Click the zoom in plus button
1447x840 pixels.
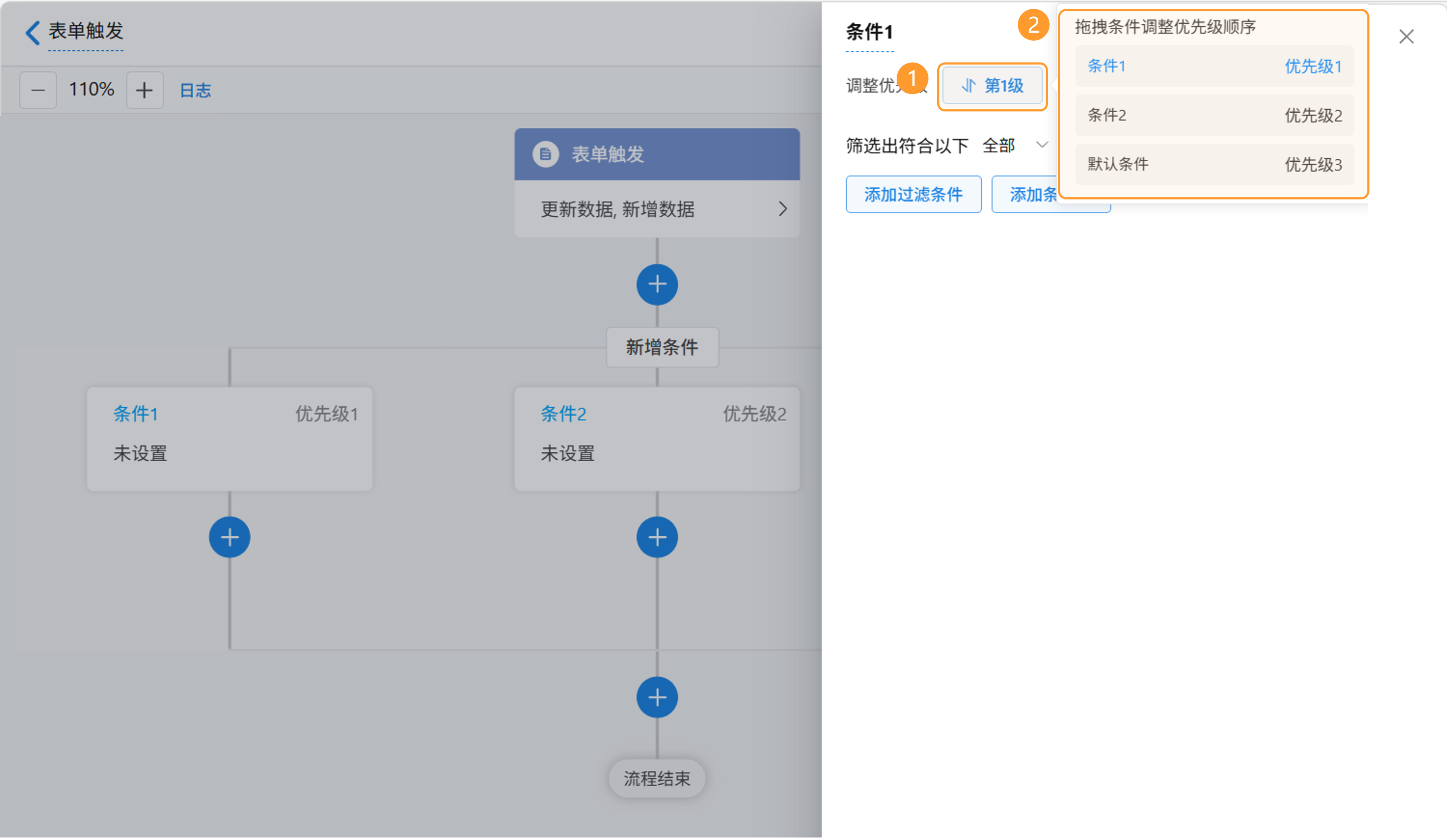[144, 90]
